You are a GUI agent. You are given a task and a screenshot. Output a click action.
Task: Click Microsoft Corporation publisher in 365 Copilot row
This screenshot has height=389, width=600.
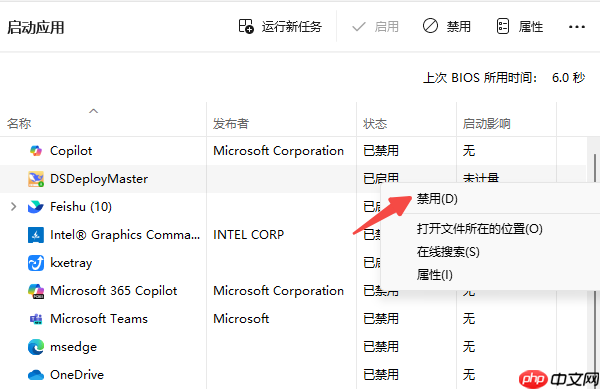pos(278,291)
